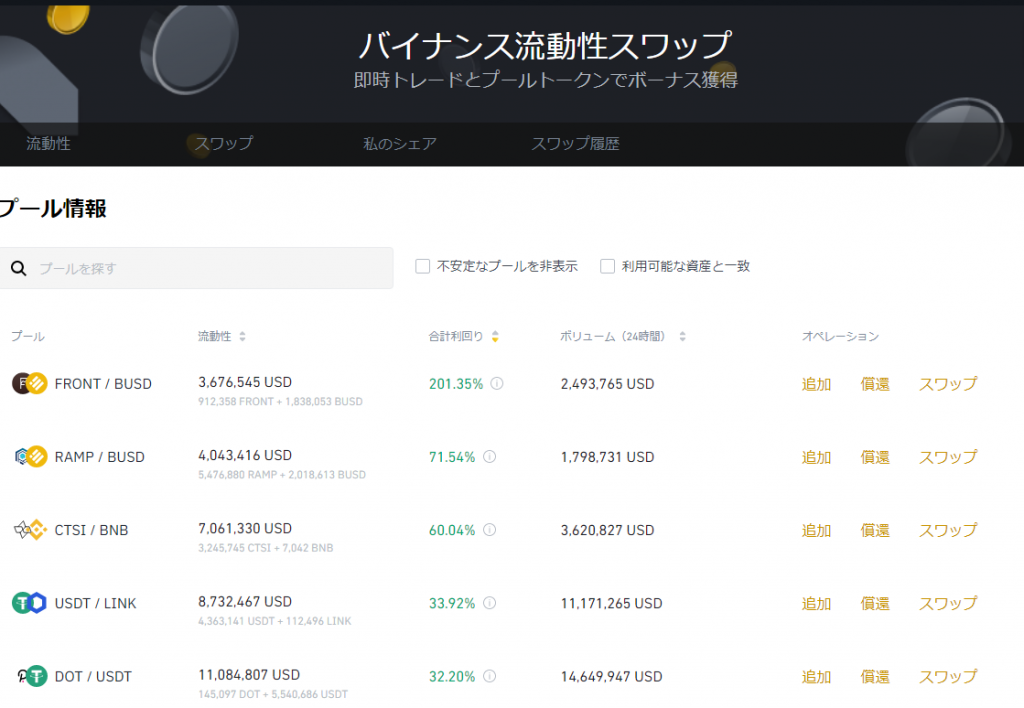This screenshot has width=1024, height=708.
Task: Check 利用可能な資産と一致 checkbox
Action: tap(607, 266)
